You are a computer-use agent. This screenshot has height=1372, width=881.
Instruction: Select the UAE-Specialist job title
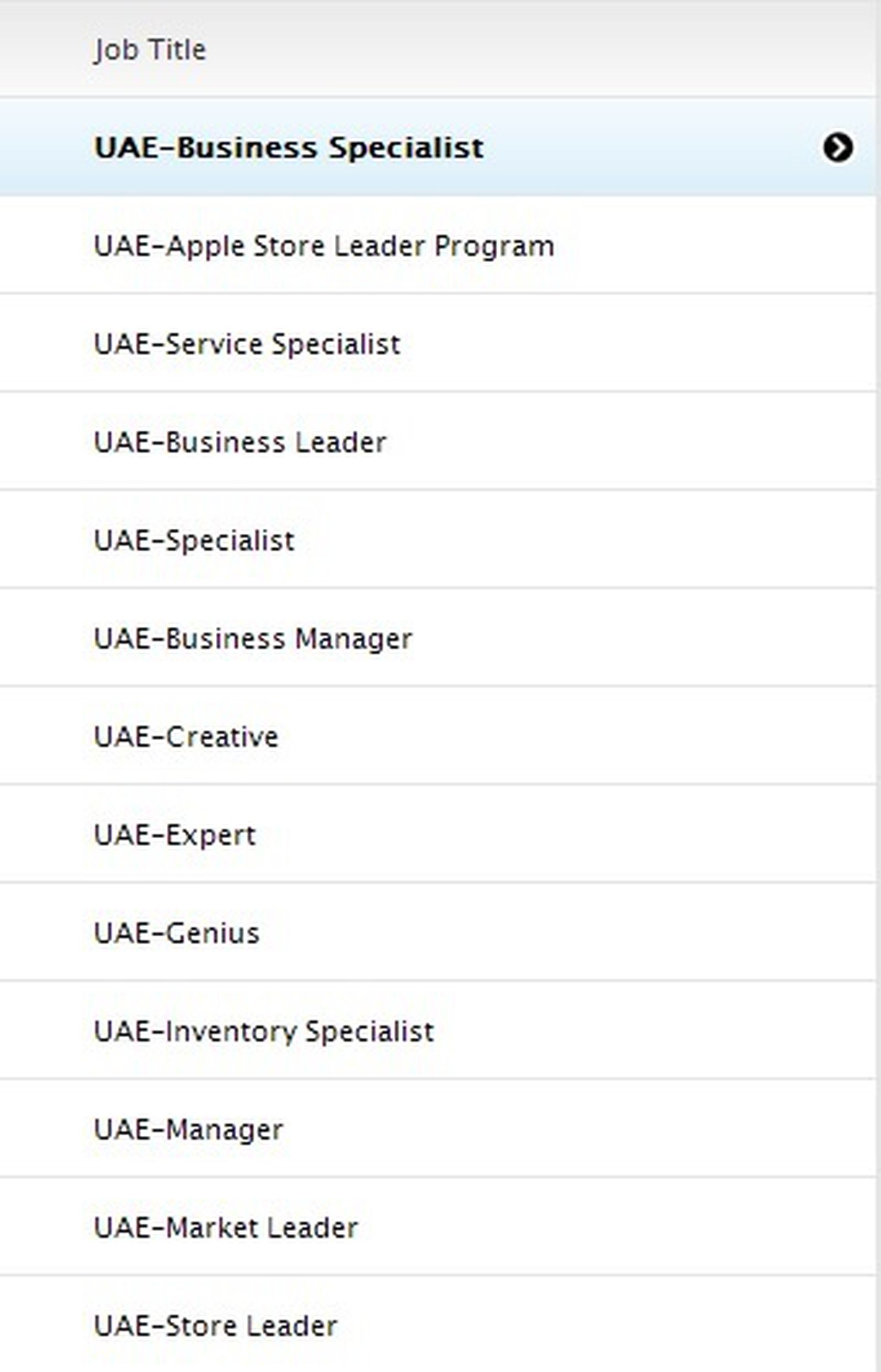click(x=194, y=541)
